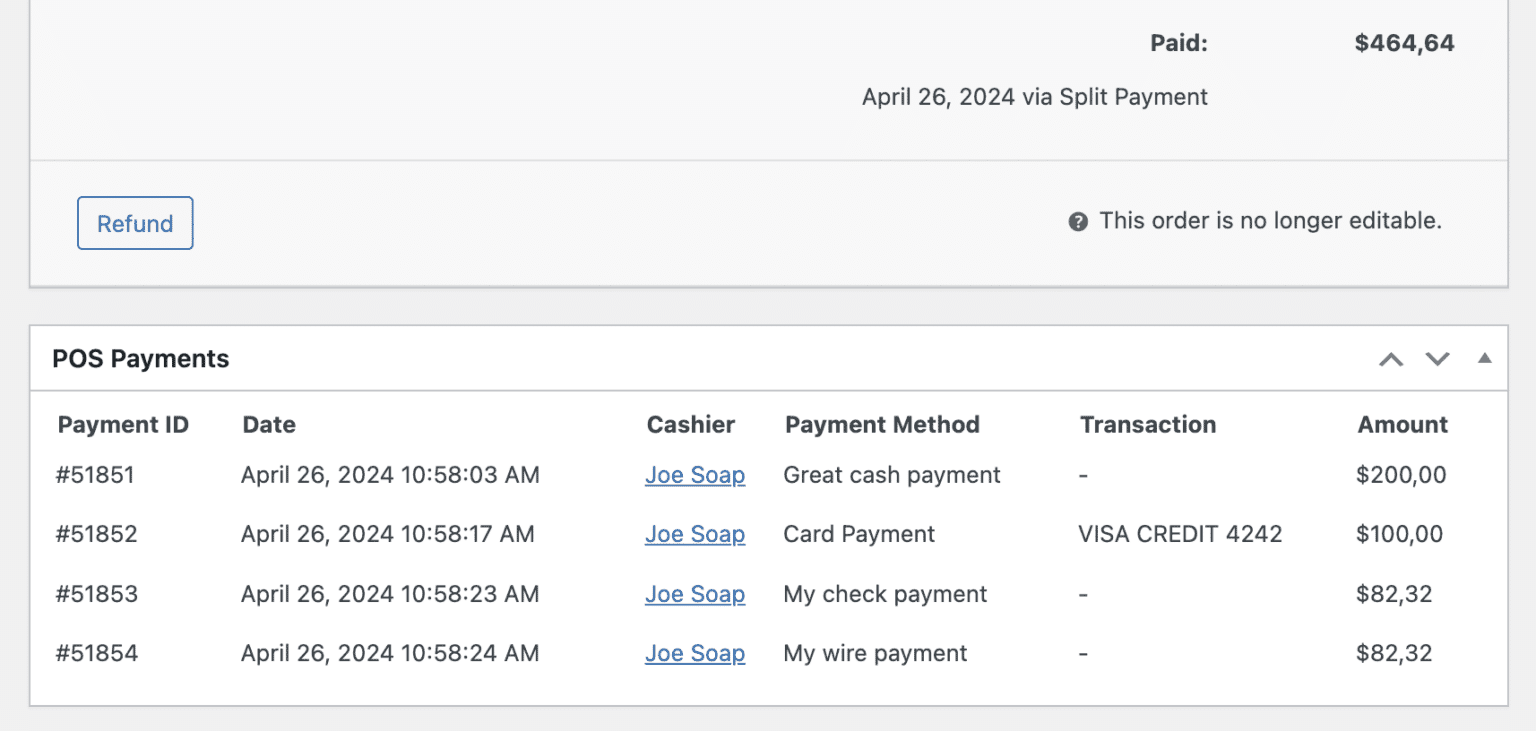The image size is (1536, 731).
Task: Select the Payment ID column header
Action: [x=123, y=425]
